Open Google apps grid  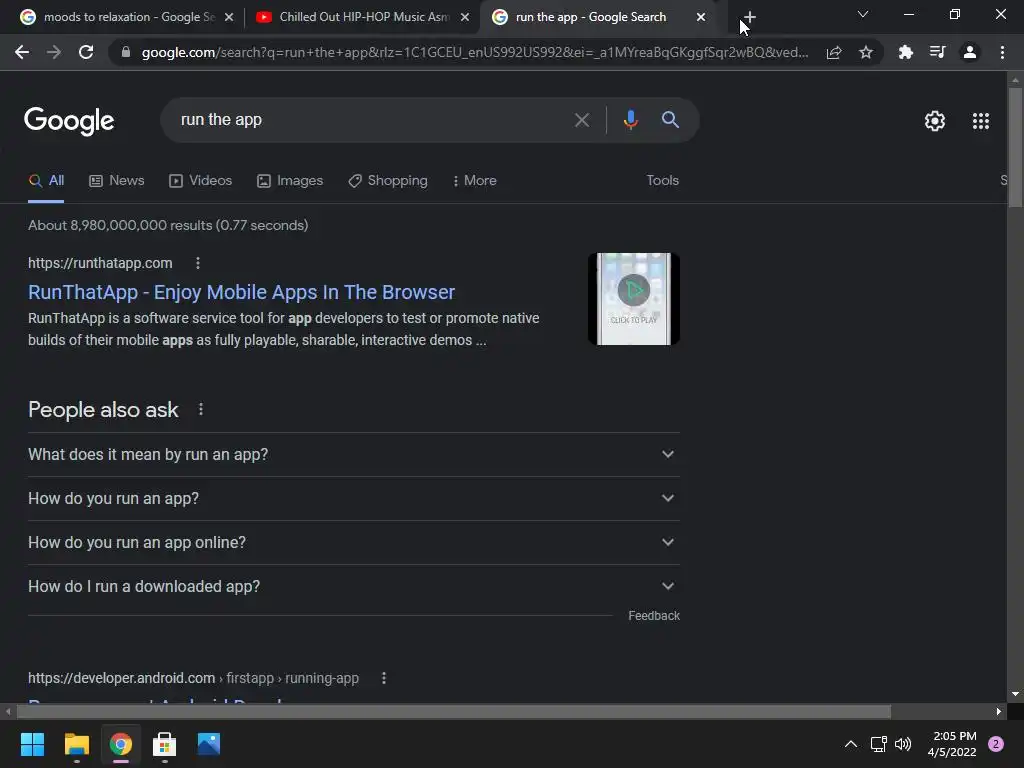(x=981, y=121)
